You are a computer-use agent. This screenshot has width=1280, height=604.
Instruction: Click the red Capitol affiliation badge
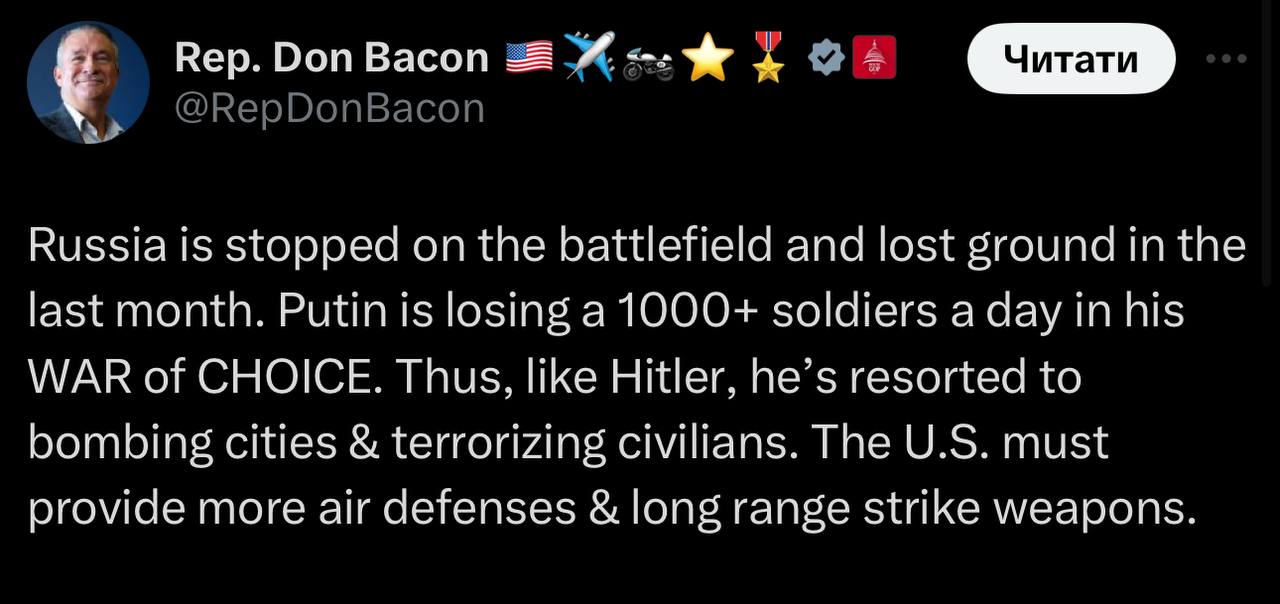[874, 58]
